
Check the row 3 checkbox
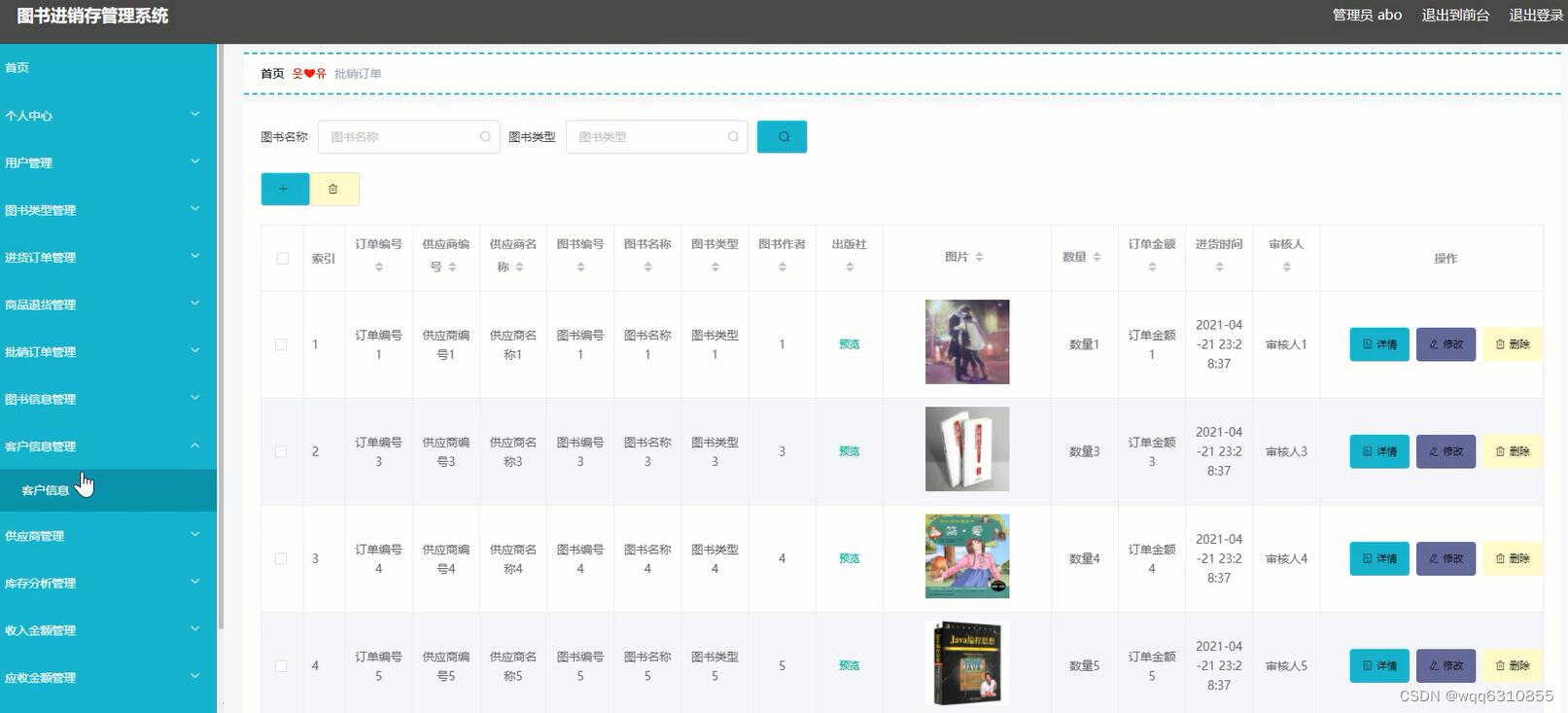coord(281,558)
